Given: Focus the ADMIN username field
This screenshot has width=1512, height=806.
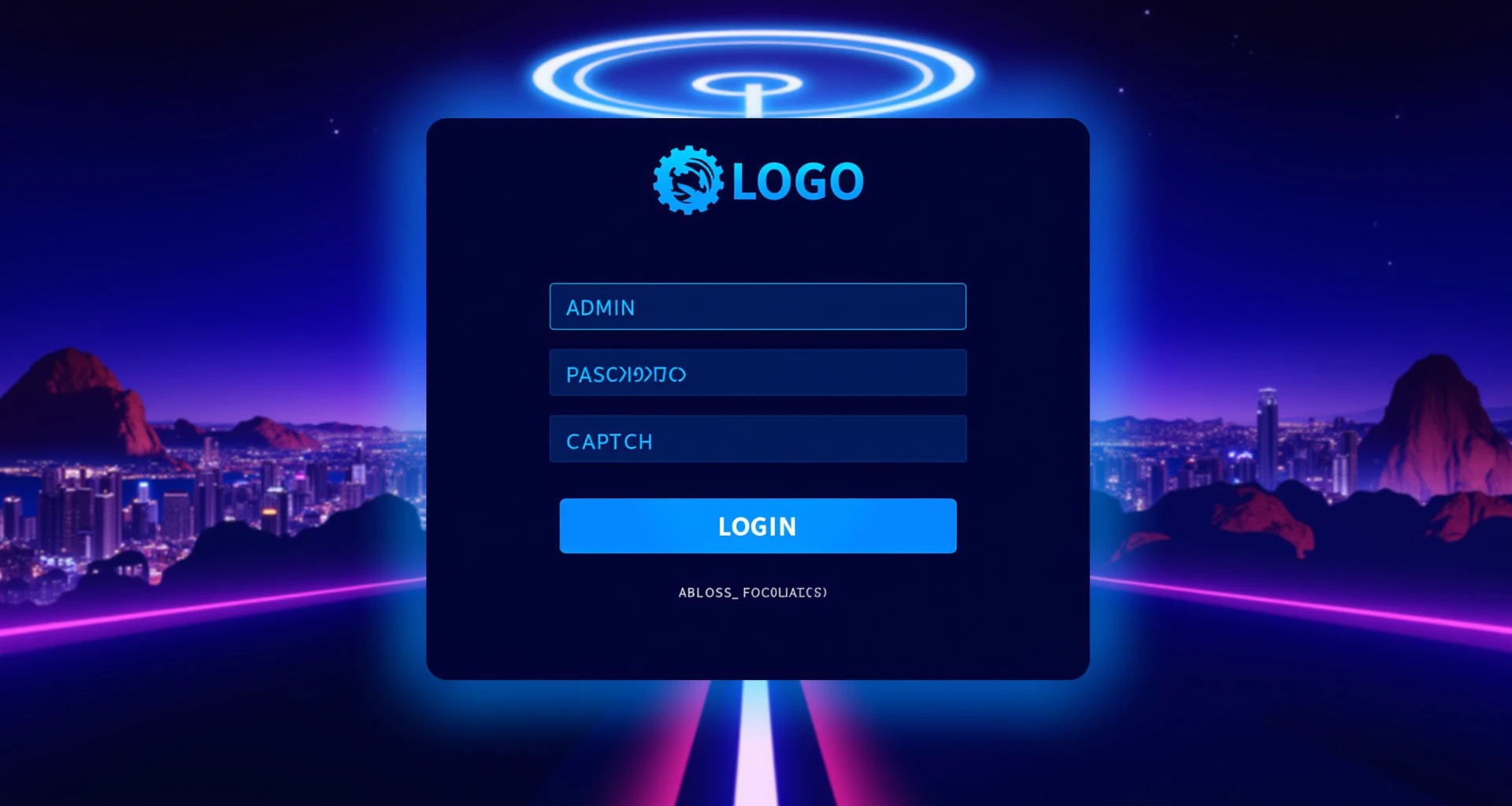Looking at the screenshot, I should click(x=758, y=306).
